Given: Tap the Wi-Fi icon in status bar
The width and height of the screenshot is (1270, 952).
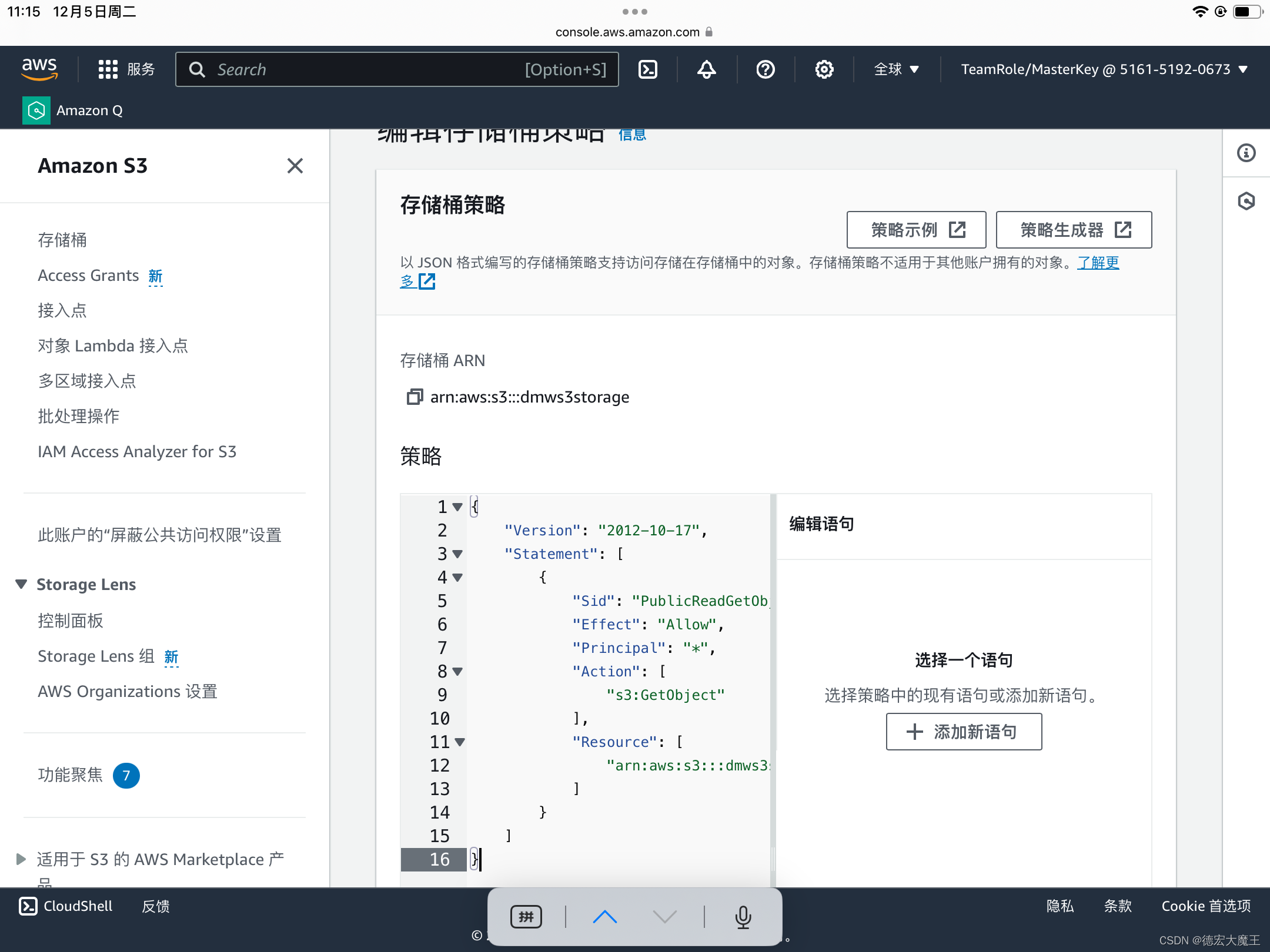Looking at the screenshot, I should pos(1199,12).
